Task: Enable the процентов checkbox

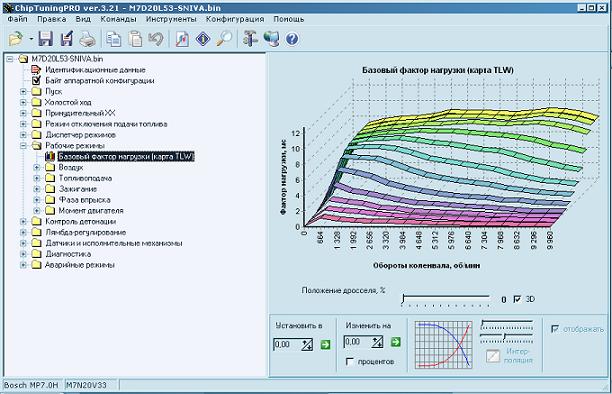Action: (350, 362)
